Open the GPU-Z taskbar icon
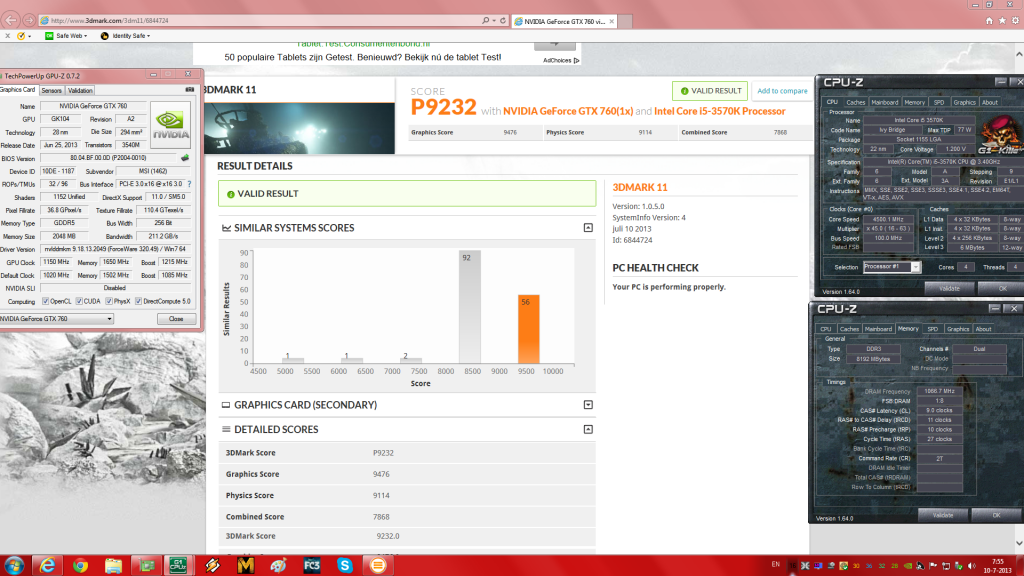 [x=146, y=566]
